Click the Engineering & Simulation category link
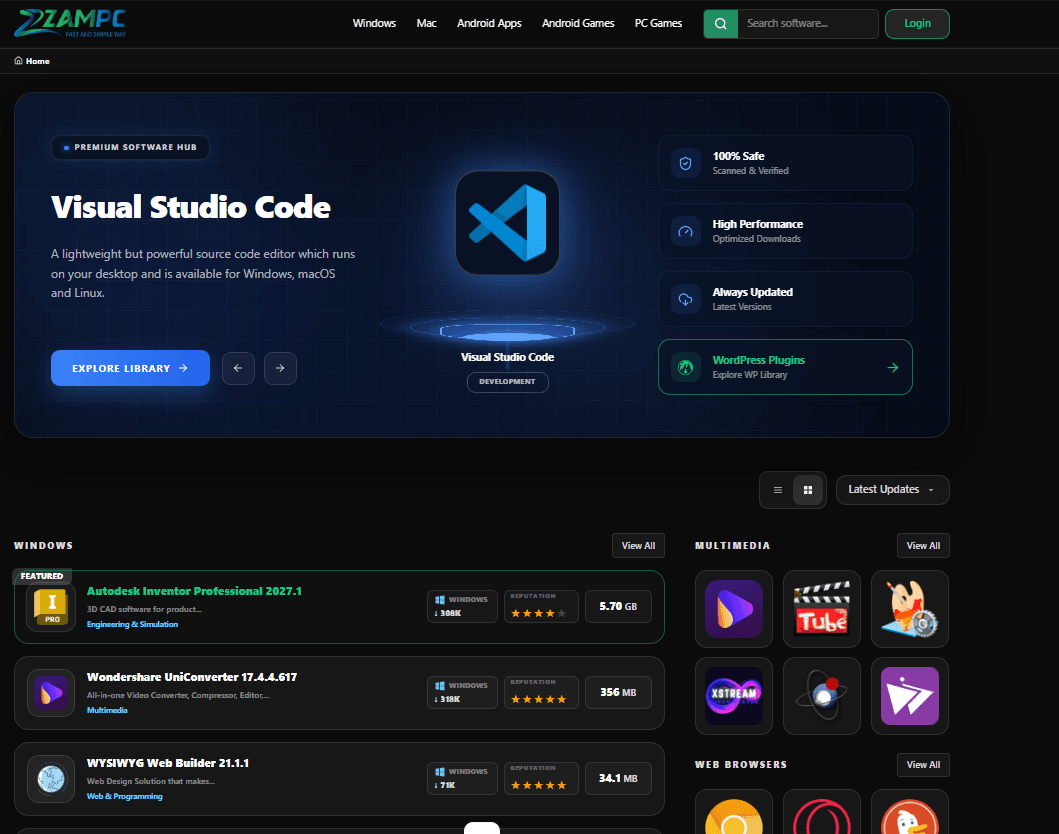This screenshot has width=1059, height=834. (132, 624)
